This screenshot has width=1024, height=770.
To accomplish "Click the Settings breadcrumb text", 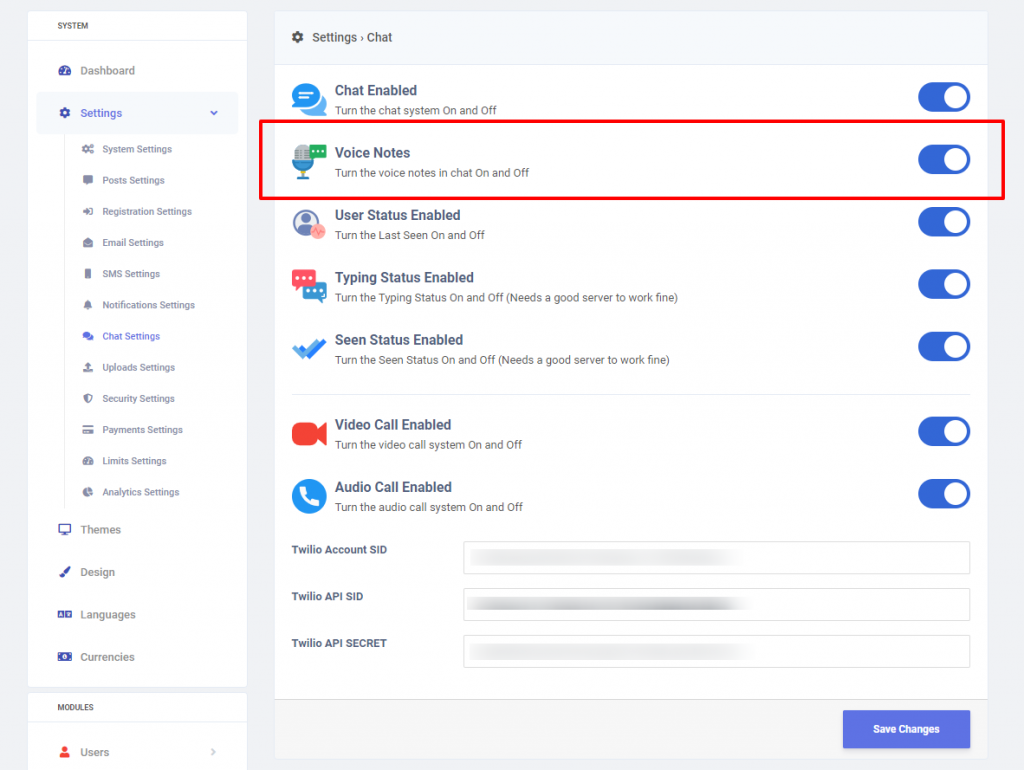I will (334, 37).
